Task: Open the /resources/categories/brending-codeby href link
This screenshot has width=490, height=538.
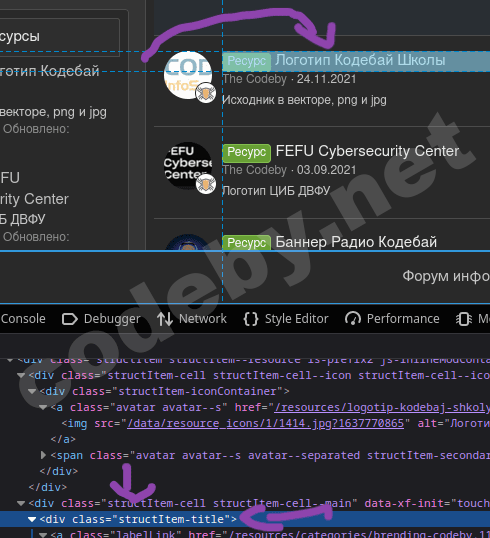Action: coord(359,535)
